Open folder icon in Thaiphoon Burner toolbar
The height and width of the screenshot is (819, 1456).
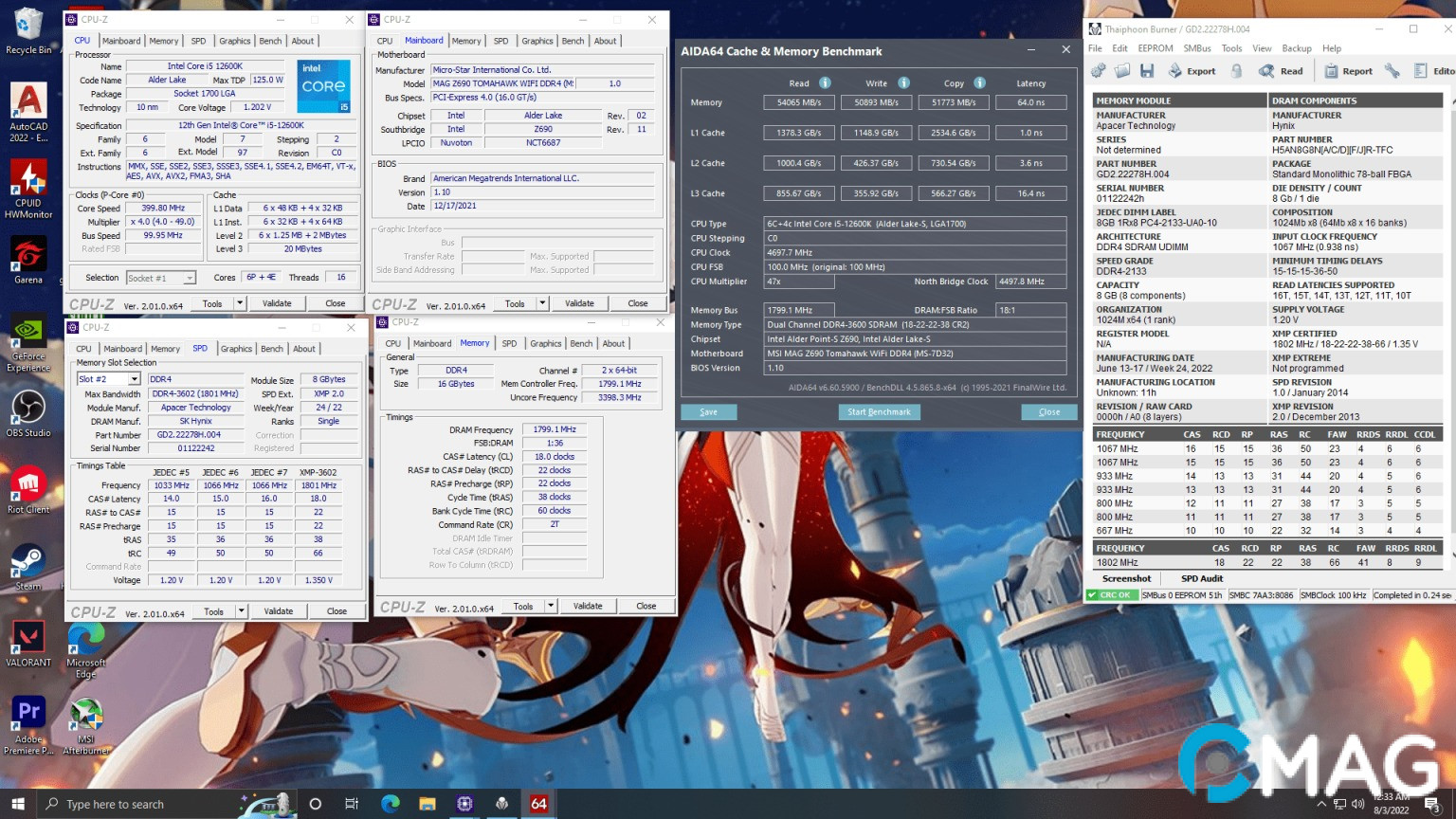[x=1122, y=71]
